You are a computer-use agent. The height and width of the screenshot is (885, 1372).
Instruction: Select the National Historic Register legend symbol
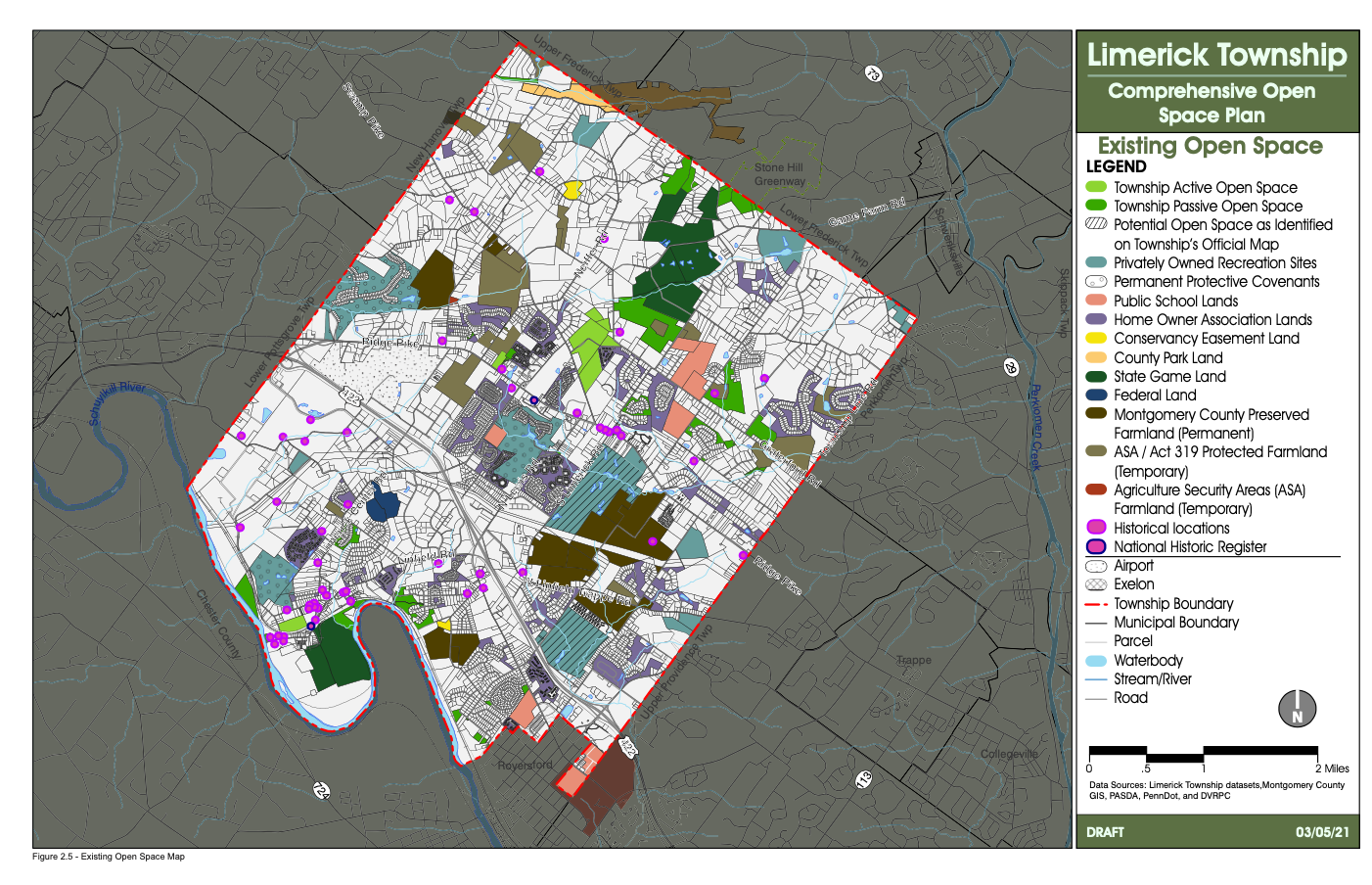(1096, 546)
